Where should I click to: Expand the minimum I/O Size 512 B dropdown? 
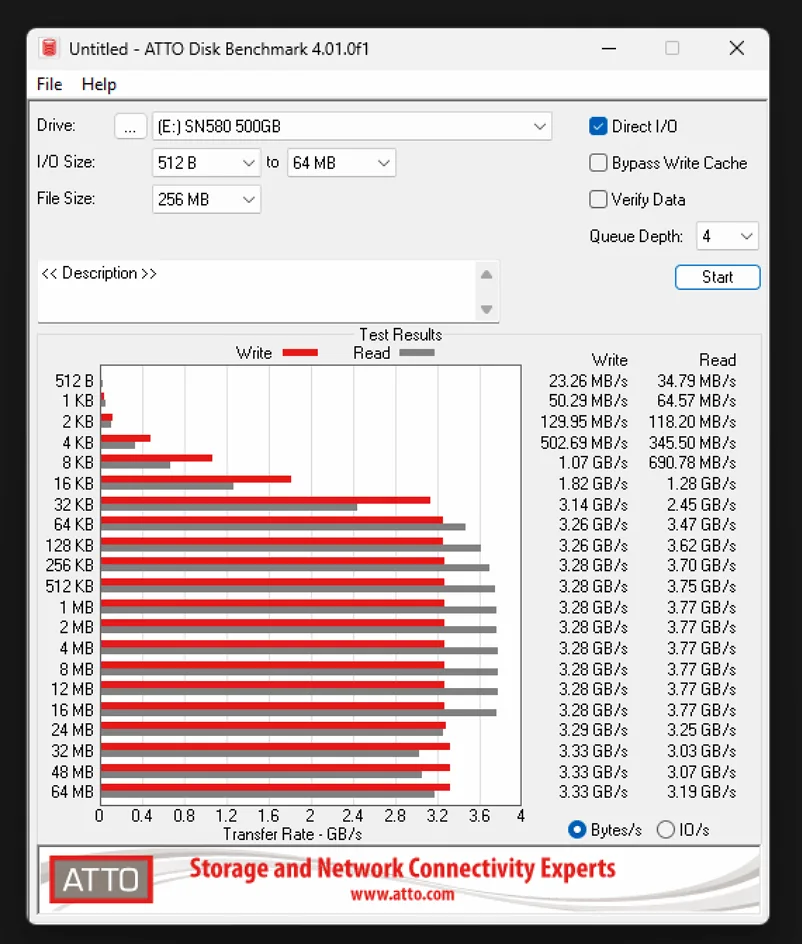(x=206, y=163)
